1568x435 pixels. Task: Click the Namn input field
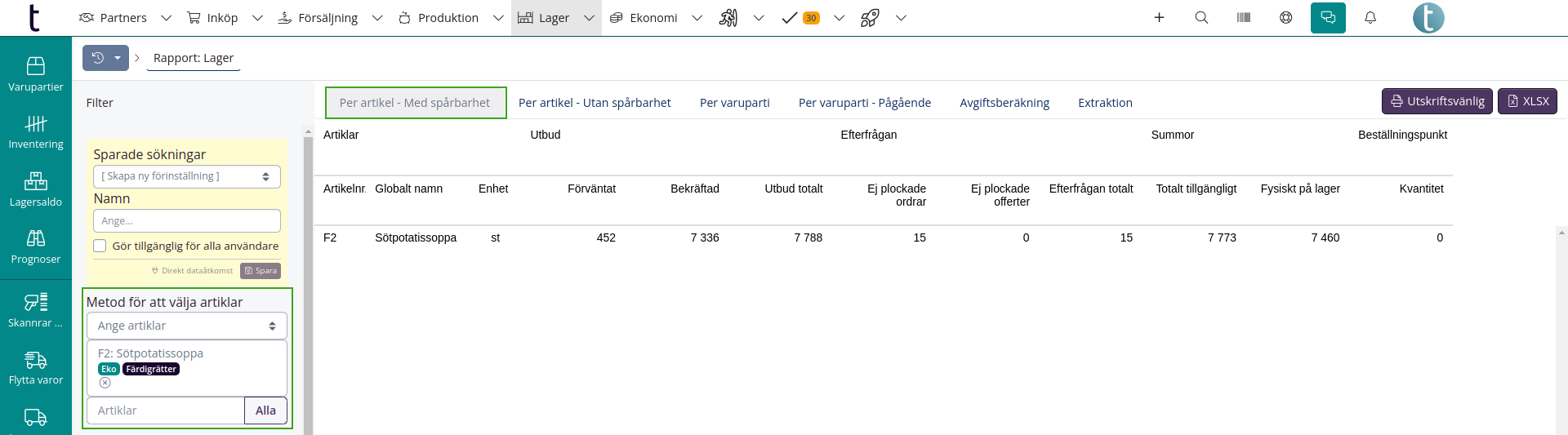tap(187, 221)
